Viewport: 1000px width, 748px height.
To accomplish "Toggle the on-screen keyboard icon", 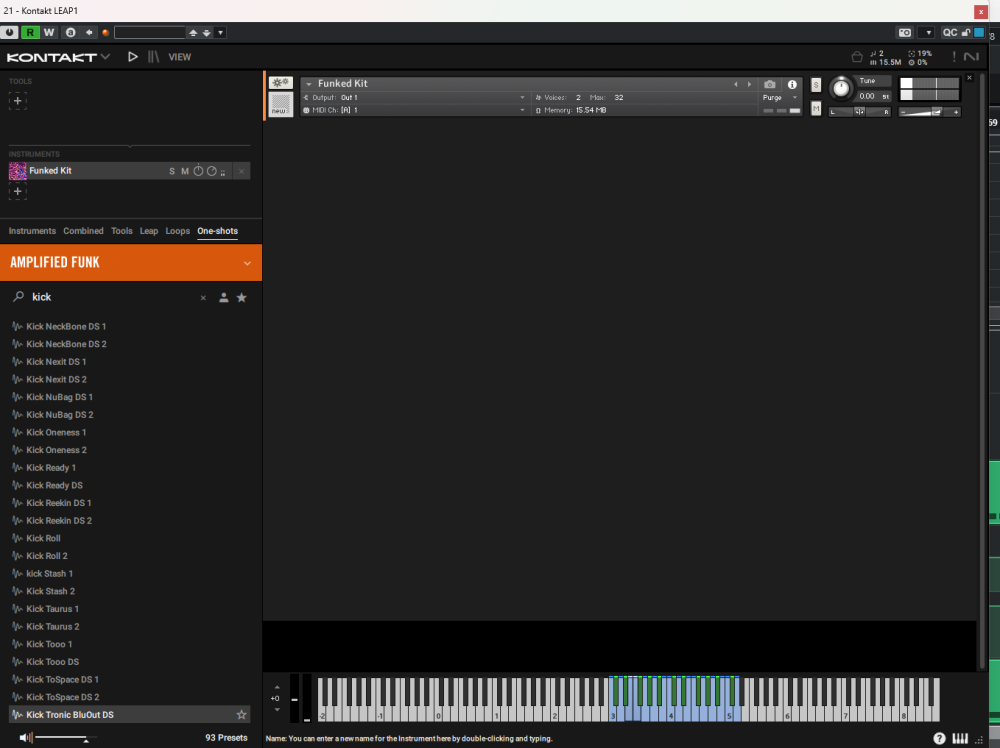I will (960, 738).
